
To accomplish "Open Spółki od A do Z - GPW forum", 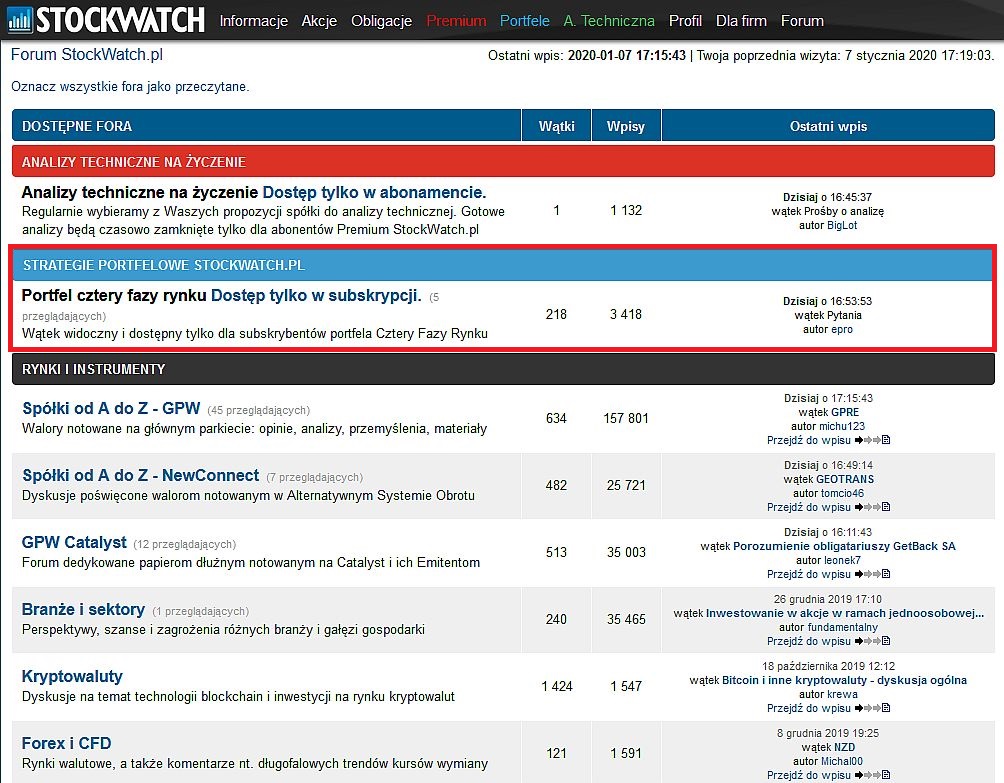I will pyautogui.click(x=111, y=408).
